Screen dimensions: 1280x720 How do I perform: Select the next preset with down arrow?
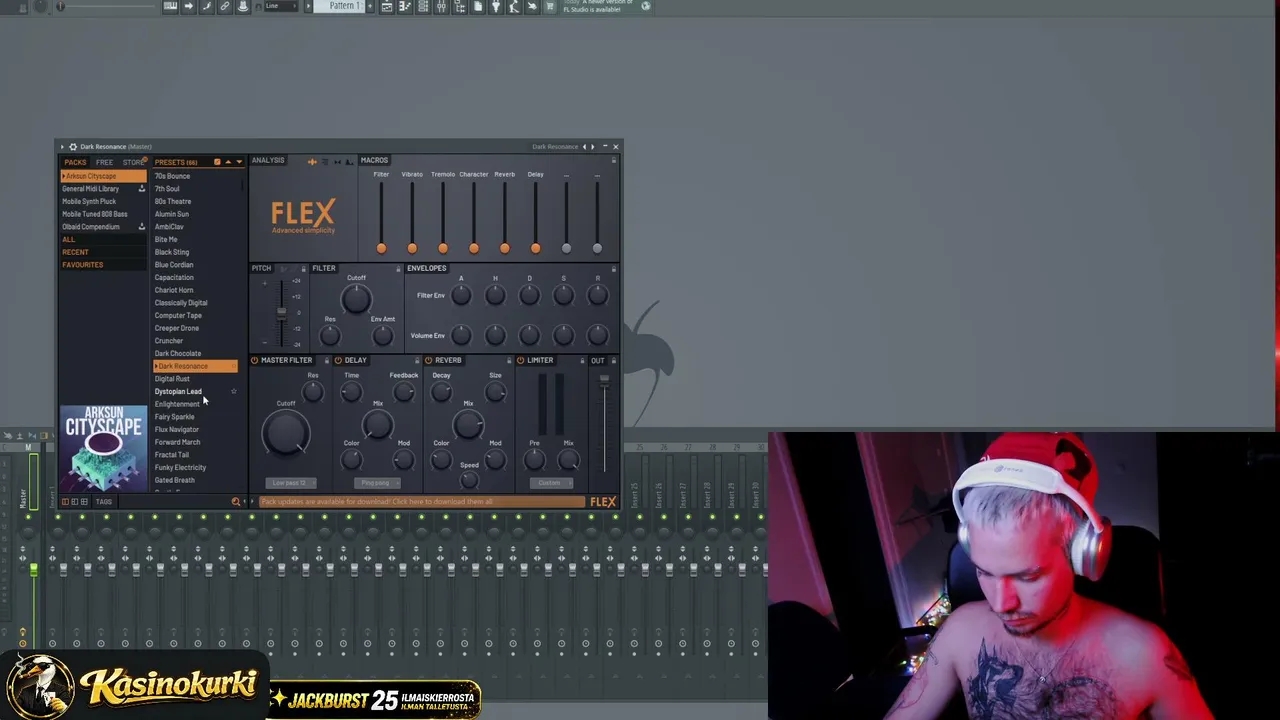238,162
